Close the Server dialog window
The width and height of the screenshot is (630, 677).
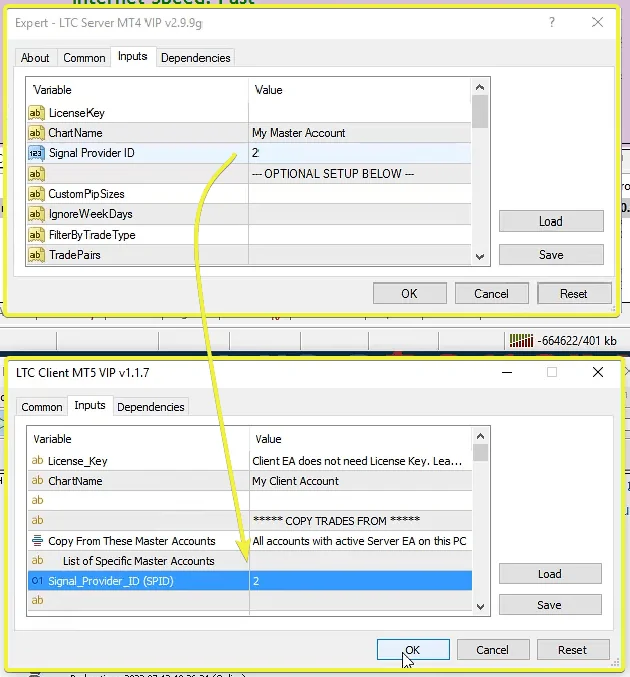598,22
